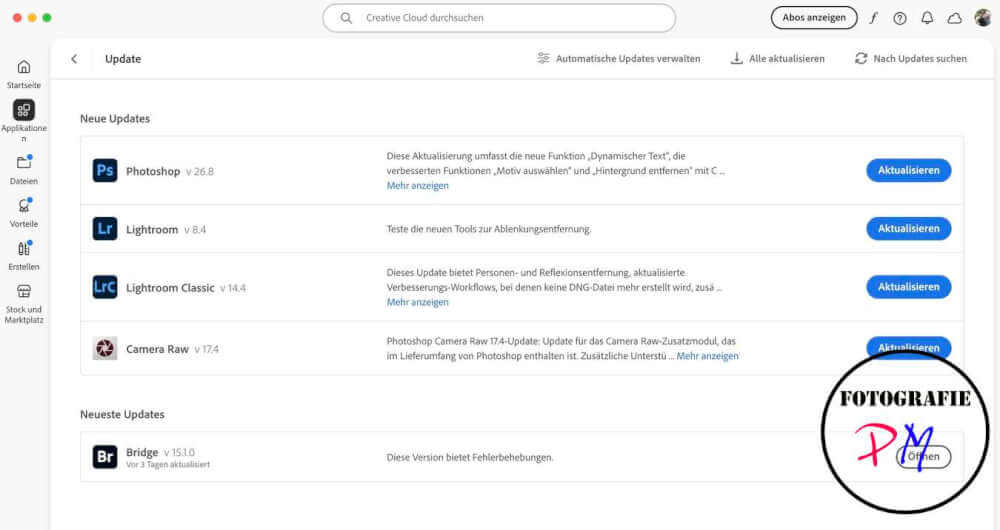
Task: Open Automatische Updates verwalten
Action: 619,59
